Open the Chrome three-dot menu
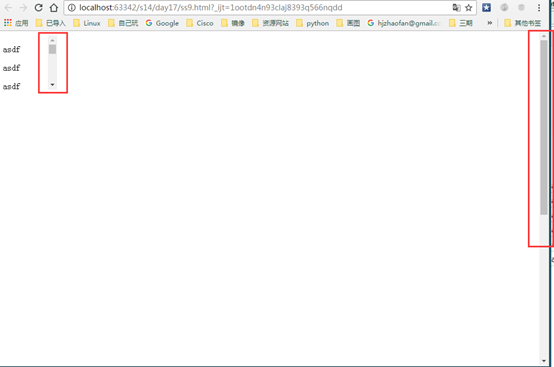 coord(539,7)
